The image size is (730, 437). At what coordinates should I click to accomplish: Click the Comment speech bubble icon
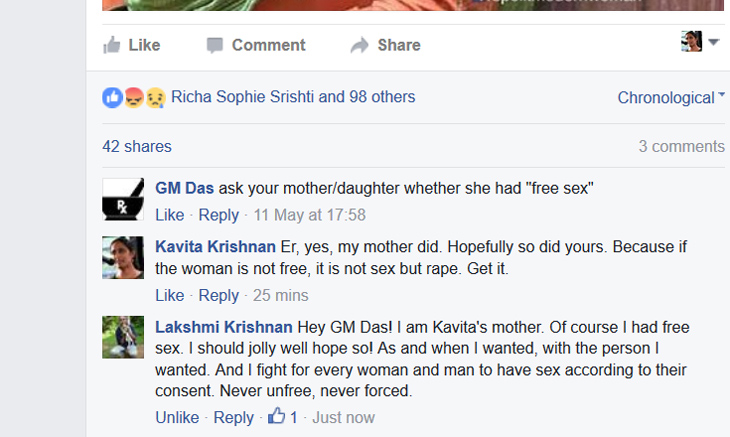point(215,45)
